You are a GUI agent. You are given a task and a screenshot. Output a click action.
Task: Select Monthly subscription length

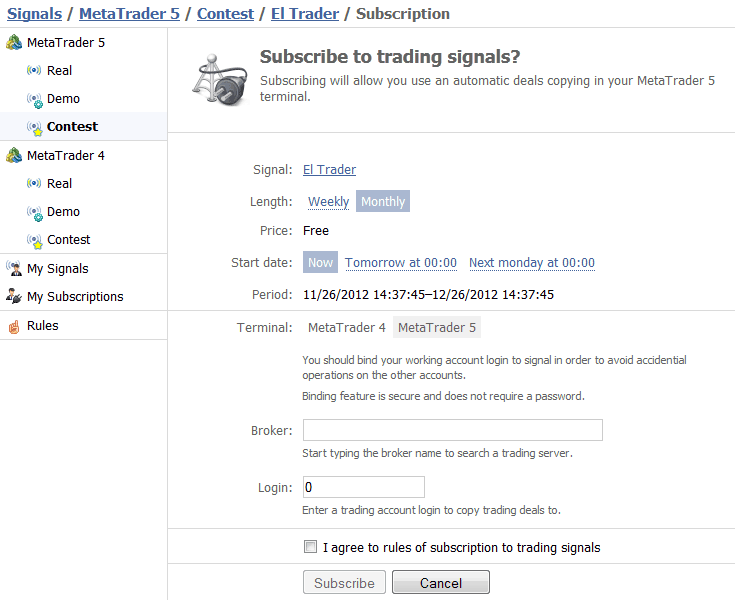tap(383, 202)
